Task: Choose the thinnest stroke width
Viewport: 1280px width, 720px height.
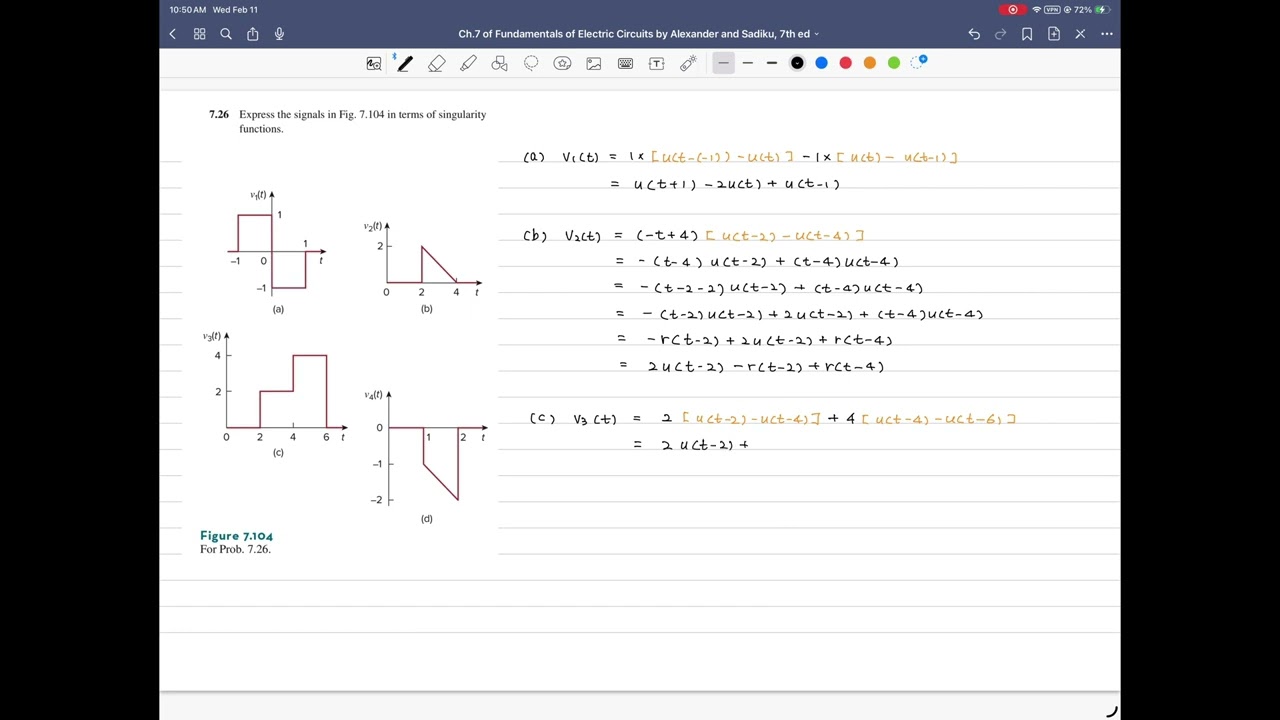Action: click(x=723, y=63)
